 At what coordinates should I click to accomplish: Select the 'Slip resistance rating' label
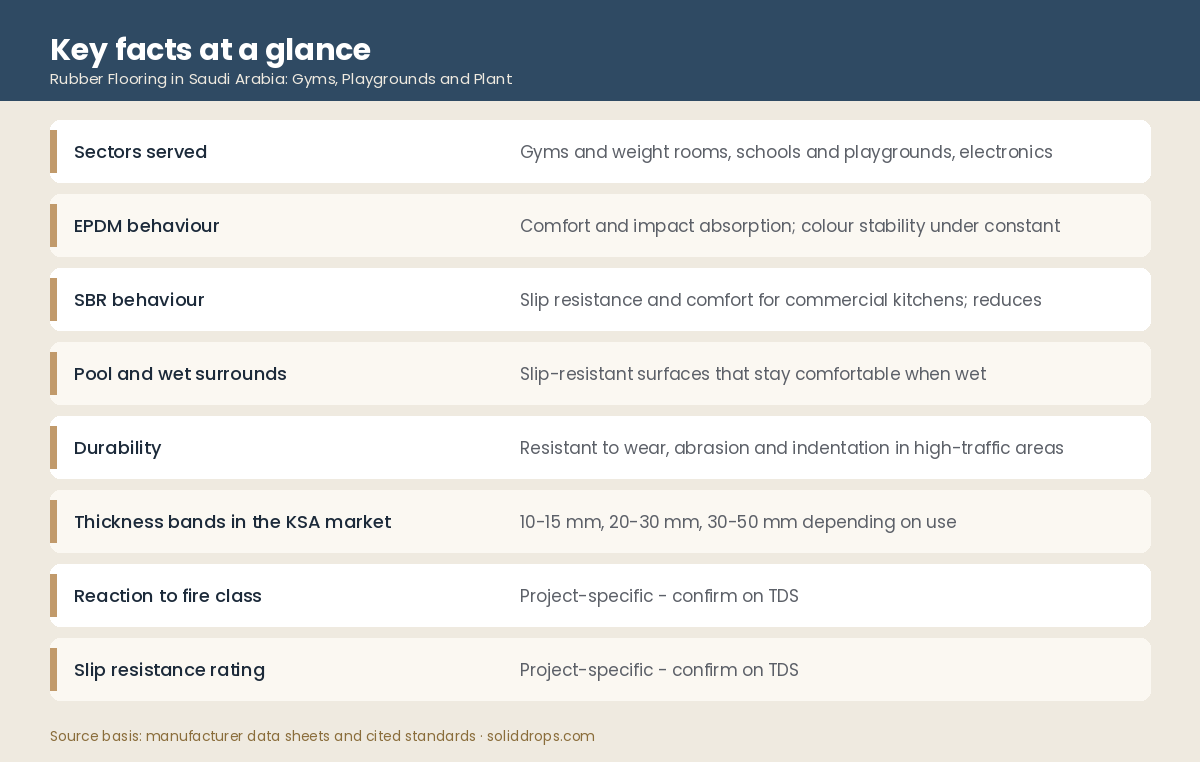coord(169,670)
